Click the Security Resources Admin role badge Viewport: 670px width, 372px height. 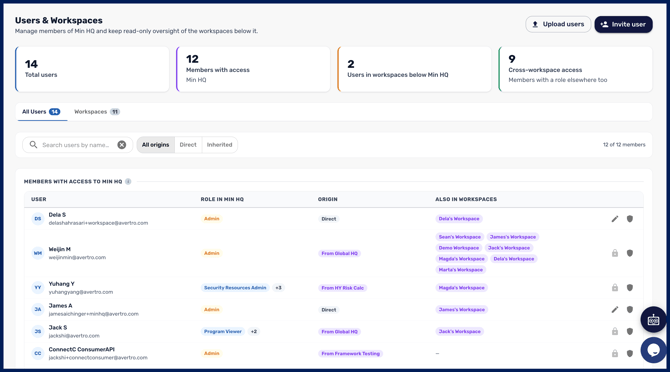(x=235, y=288)
